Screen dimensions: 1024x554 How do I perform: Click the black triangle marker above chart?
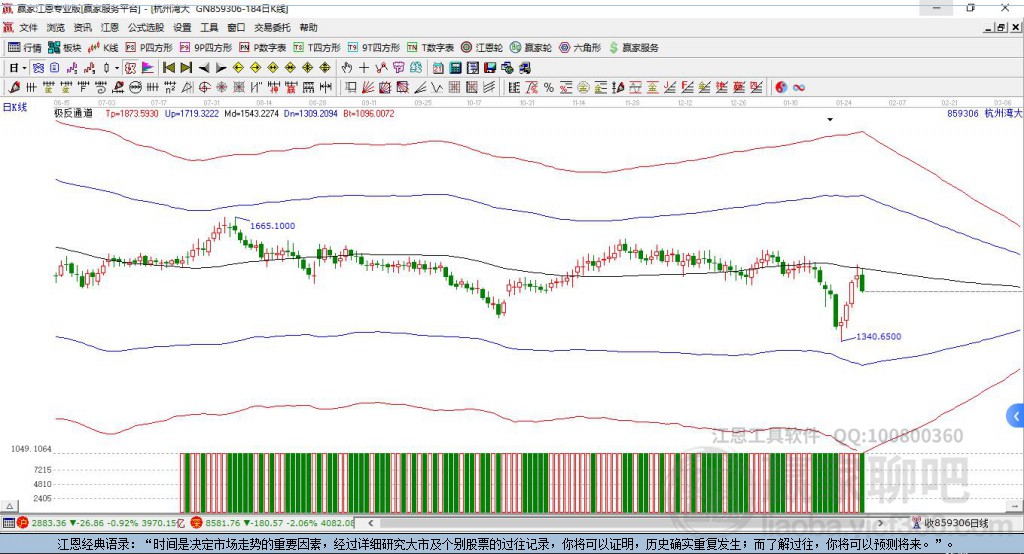pyautogui.click(x=829, y=119)
